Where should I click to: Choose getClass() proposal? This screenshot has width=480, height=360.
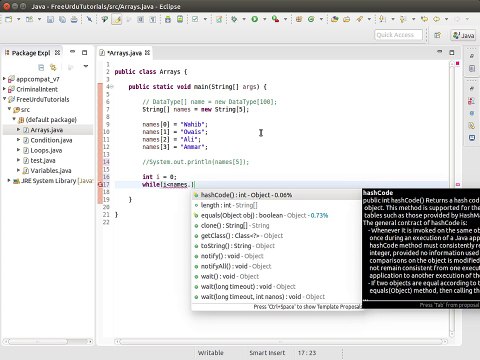tap(276, 236)
